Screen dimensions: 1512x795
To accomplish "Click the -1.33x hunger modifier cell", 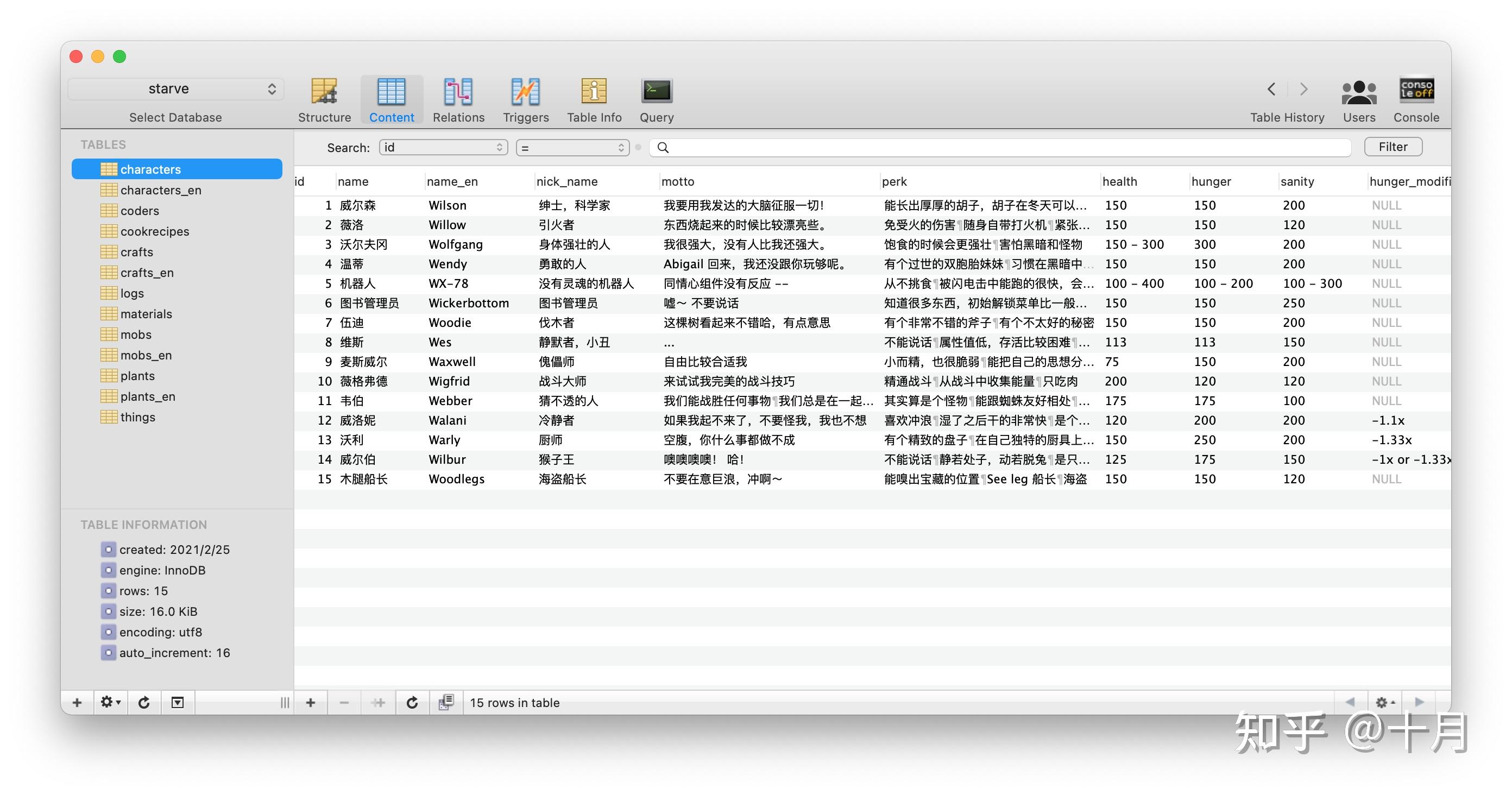I will [x=1409, y=440].
